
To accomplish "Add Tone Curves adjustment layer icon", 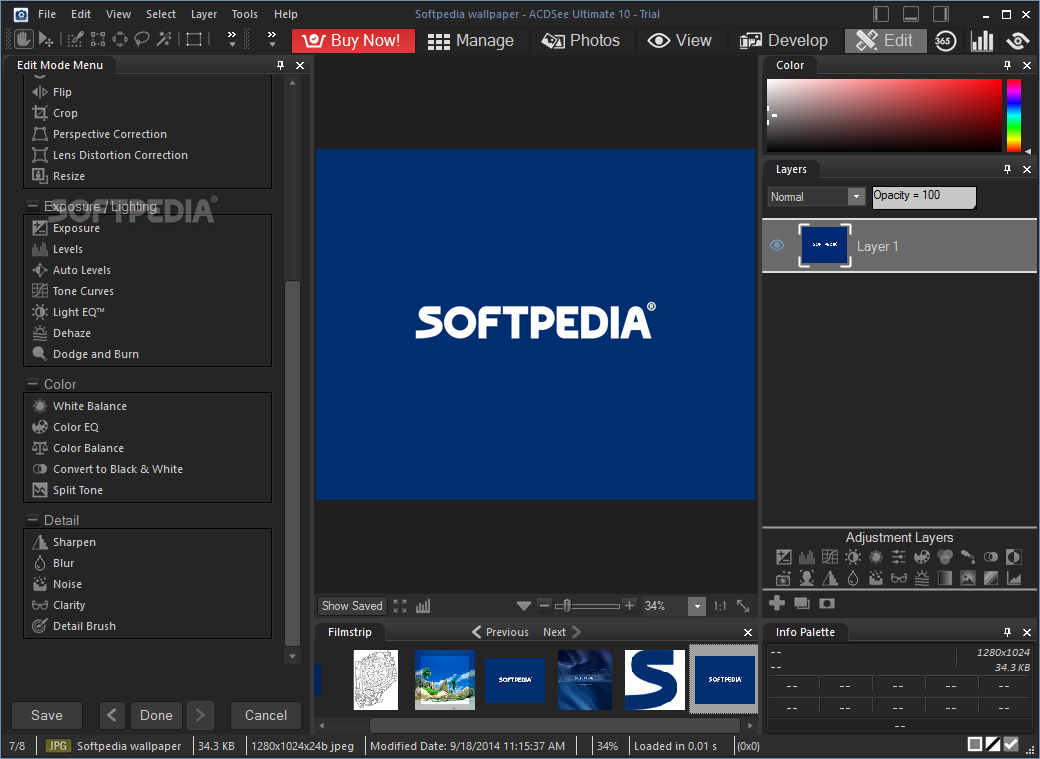I will (x=830, y=557).
